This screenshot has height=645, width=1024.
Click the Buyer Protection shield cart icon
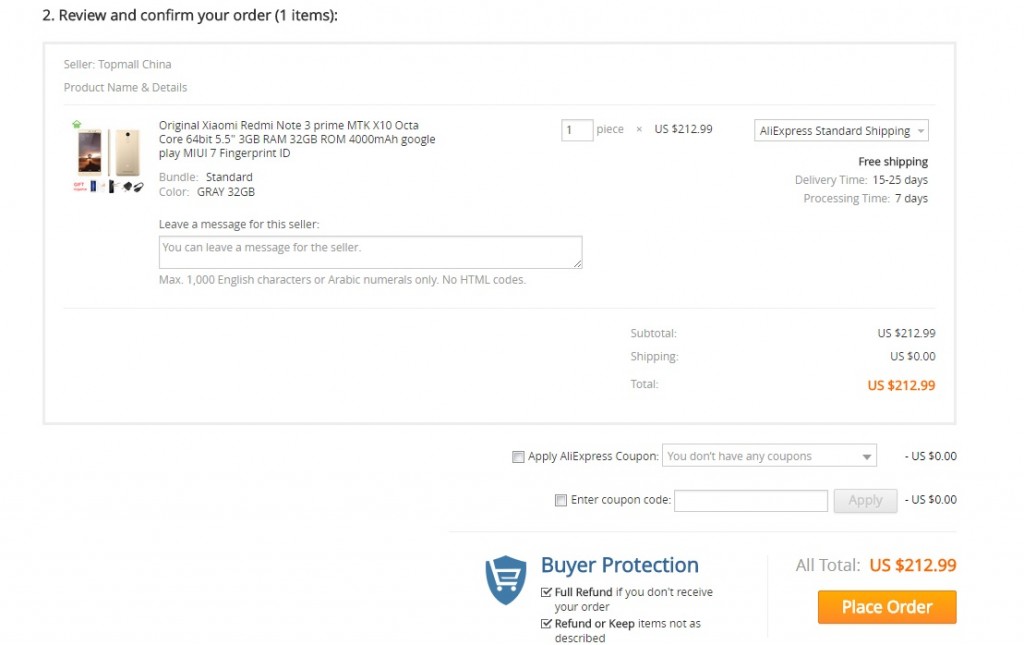click(x=505, y=580)
